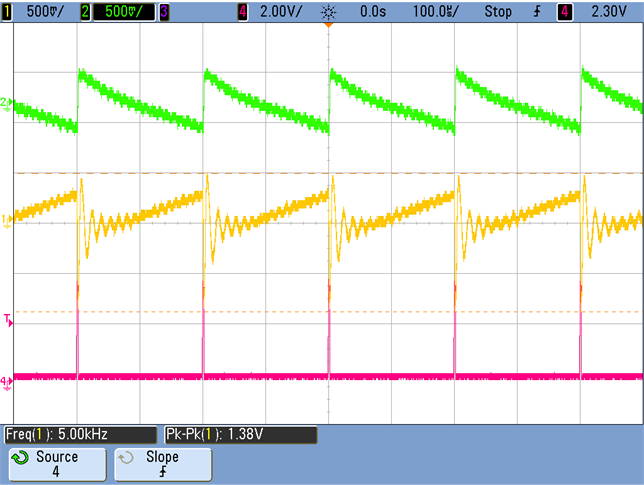Select the channel 2 indicator in status bar
The image size is (644, 485).
click(x=86, y=12)
